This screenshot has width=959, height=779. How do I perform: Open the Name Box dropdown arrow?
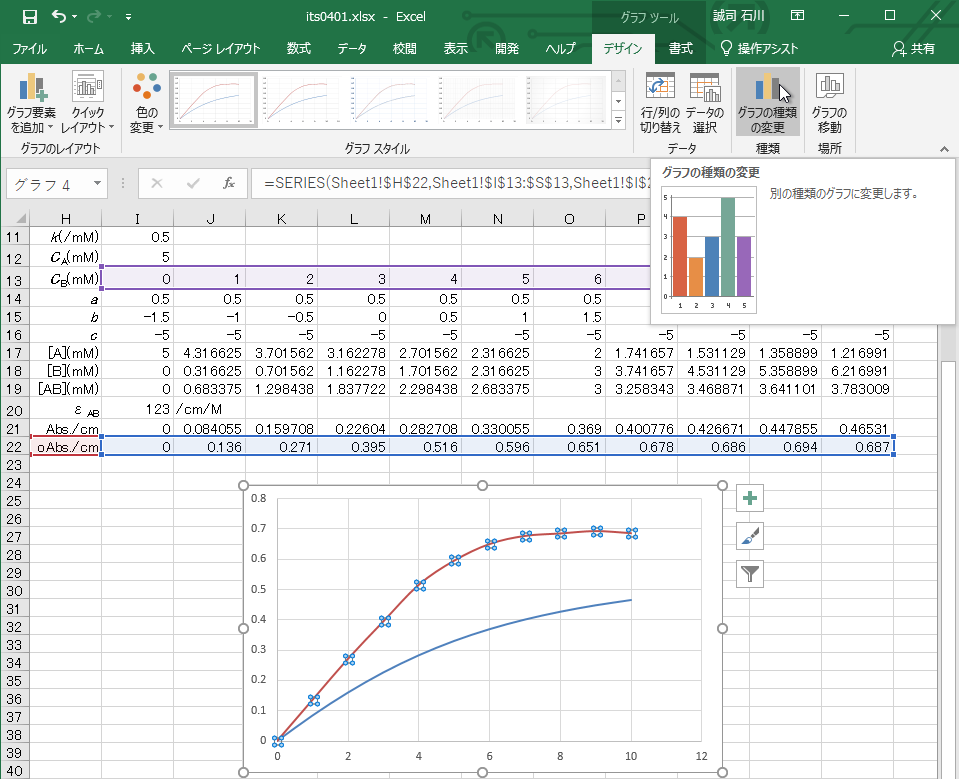pos(97,183)
